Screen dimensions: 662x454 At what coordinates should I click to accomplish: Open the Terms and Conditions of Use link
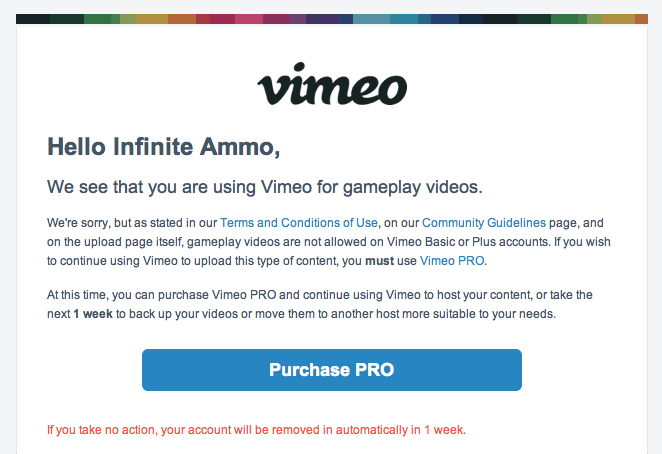298,223
